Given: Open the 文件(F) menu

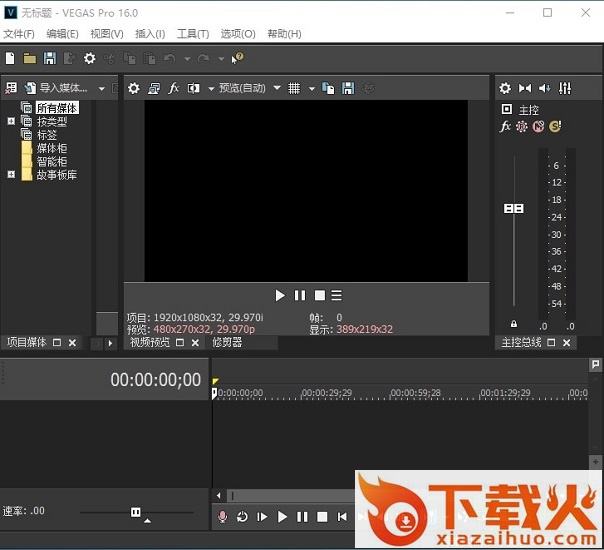Looking at the screenshot, I should [18, 34].
